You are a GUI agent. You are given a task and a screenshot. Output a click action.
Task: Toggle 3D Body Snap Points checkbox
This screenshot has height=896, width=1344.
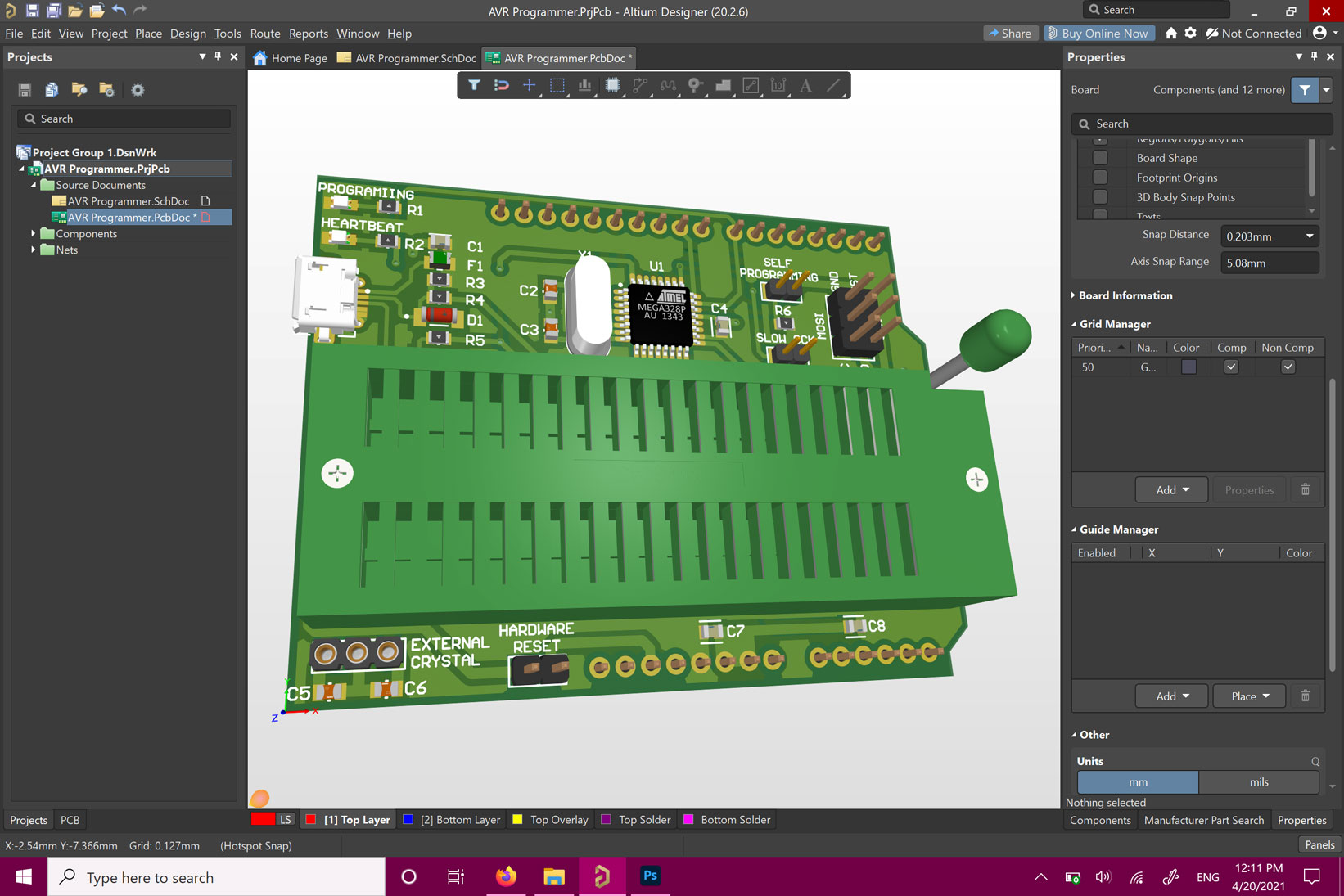coord(1100,197)
